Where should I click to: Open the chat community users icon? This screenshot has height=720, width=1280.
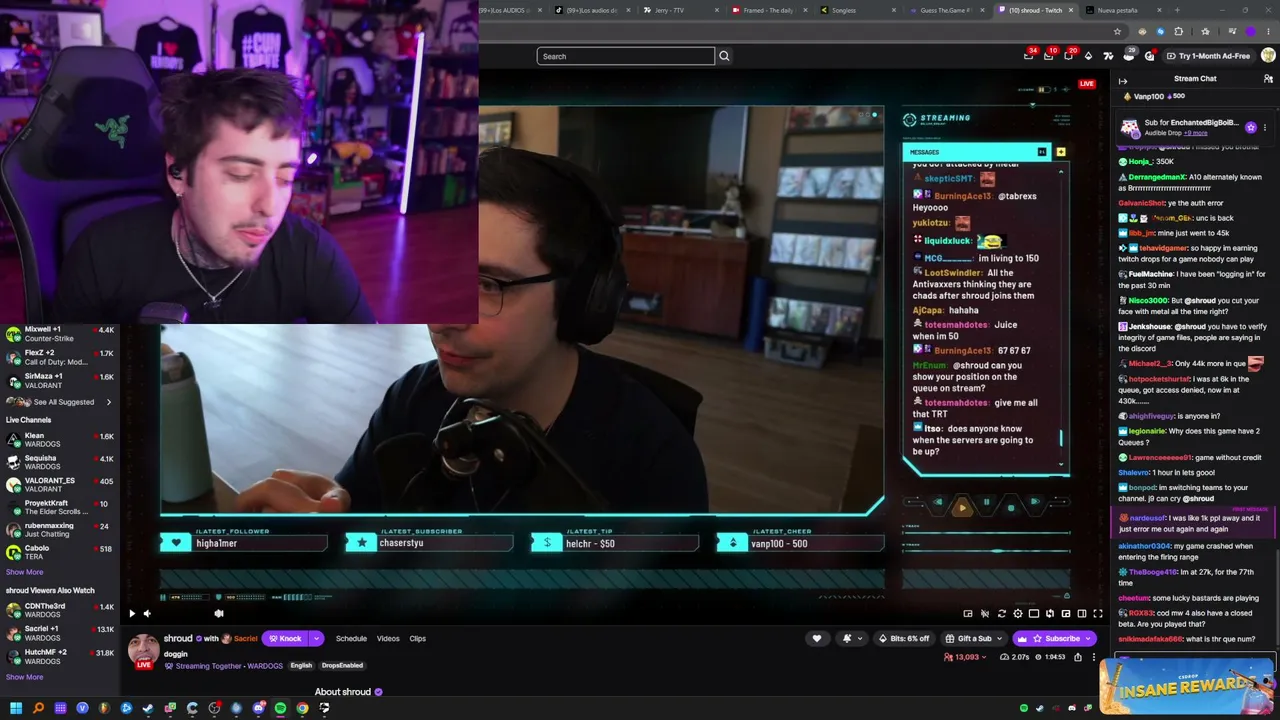pos(1268,79)
